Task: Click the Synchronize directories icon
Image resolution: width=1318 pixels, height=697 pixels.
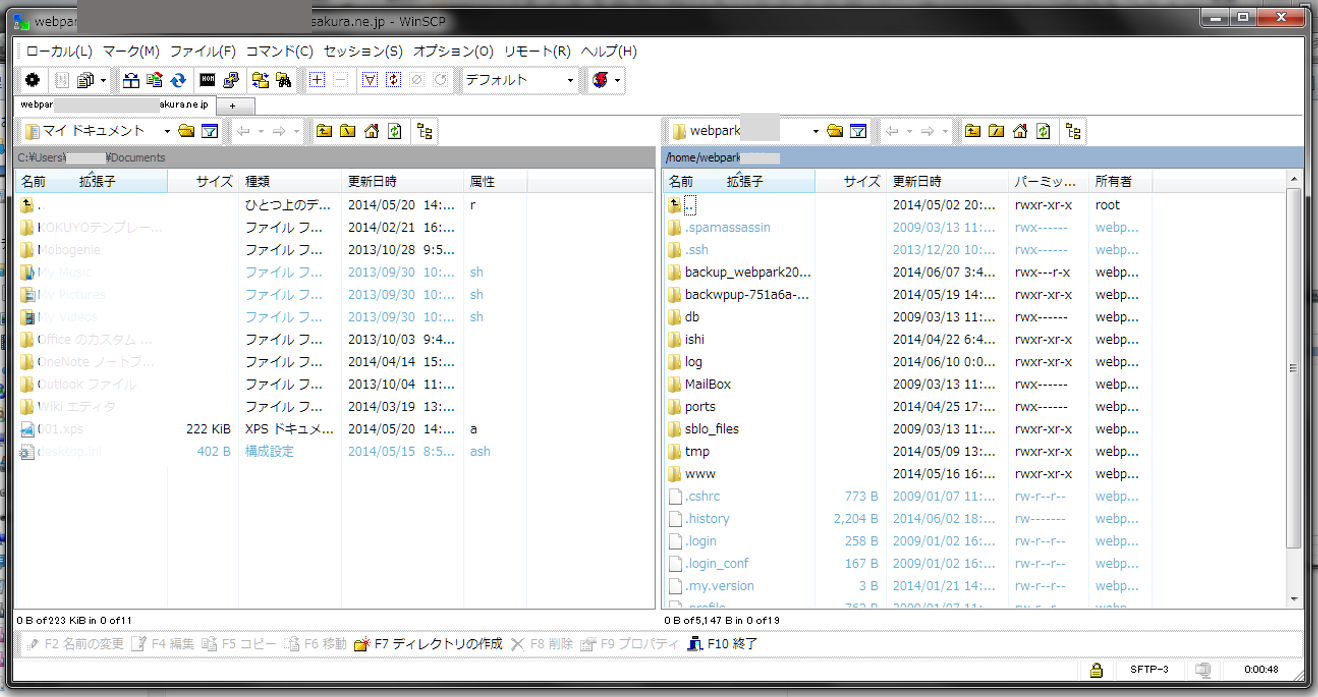Action: [x=131, y=80]
